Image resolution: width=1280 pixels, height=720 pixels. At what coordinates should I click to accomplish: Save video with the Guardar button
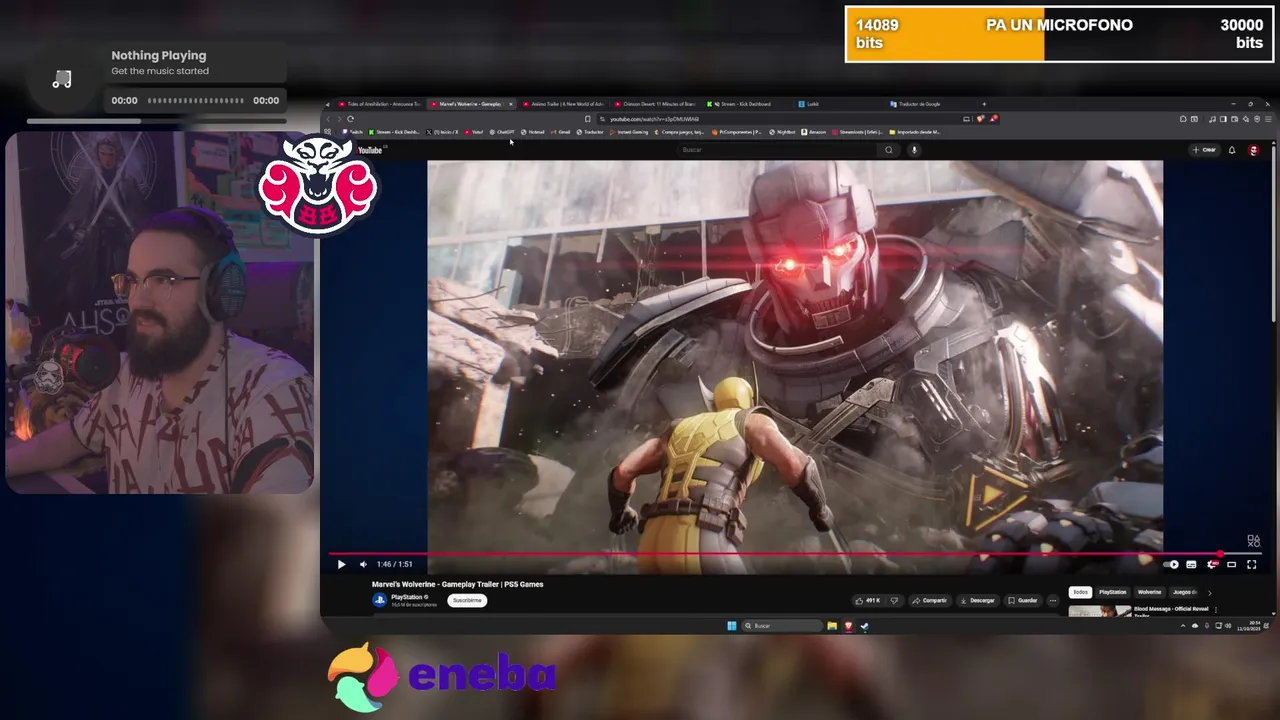1022,600
